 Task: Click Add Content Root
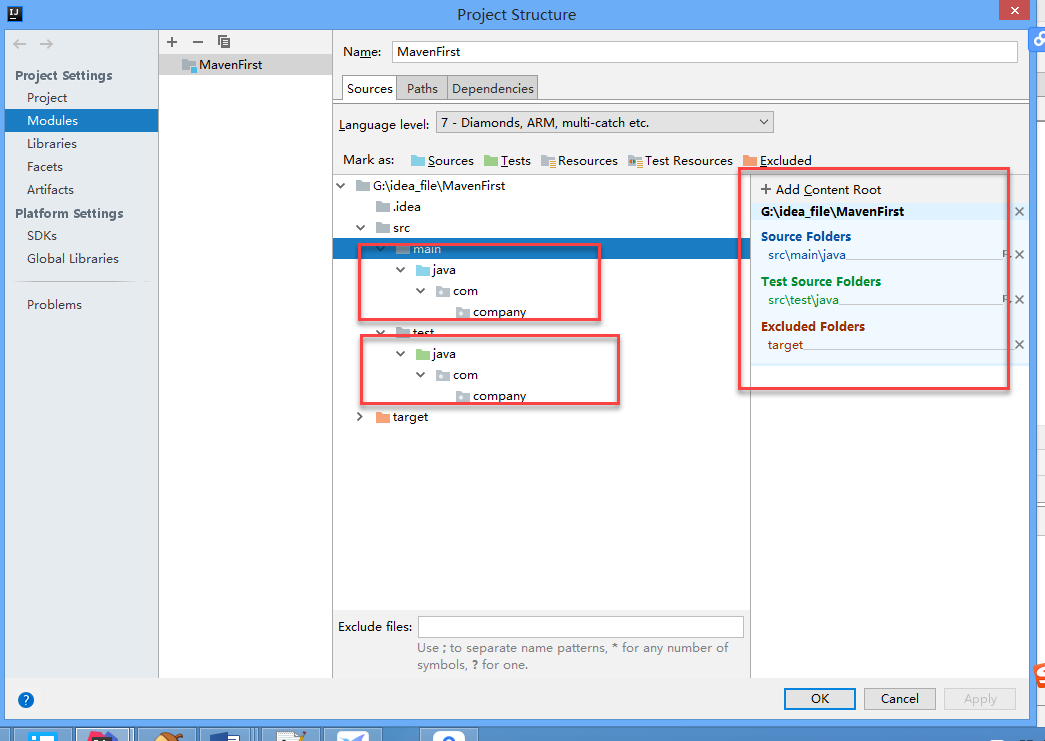821,190
